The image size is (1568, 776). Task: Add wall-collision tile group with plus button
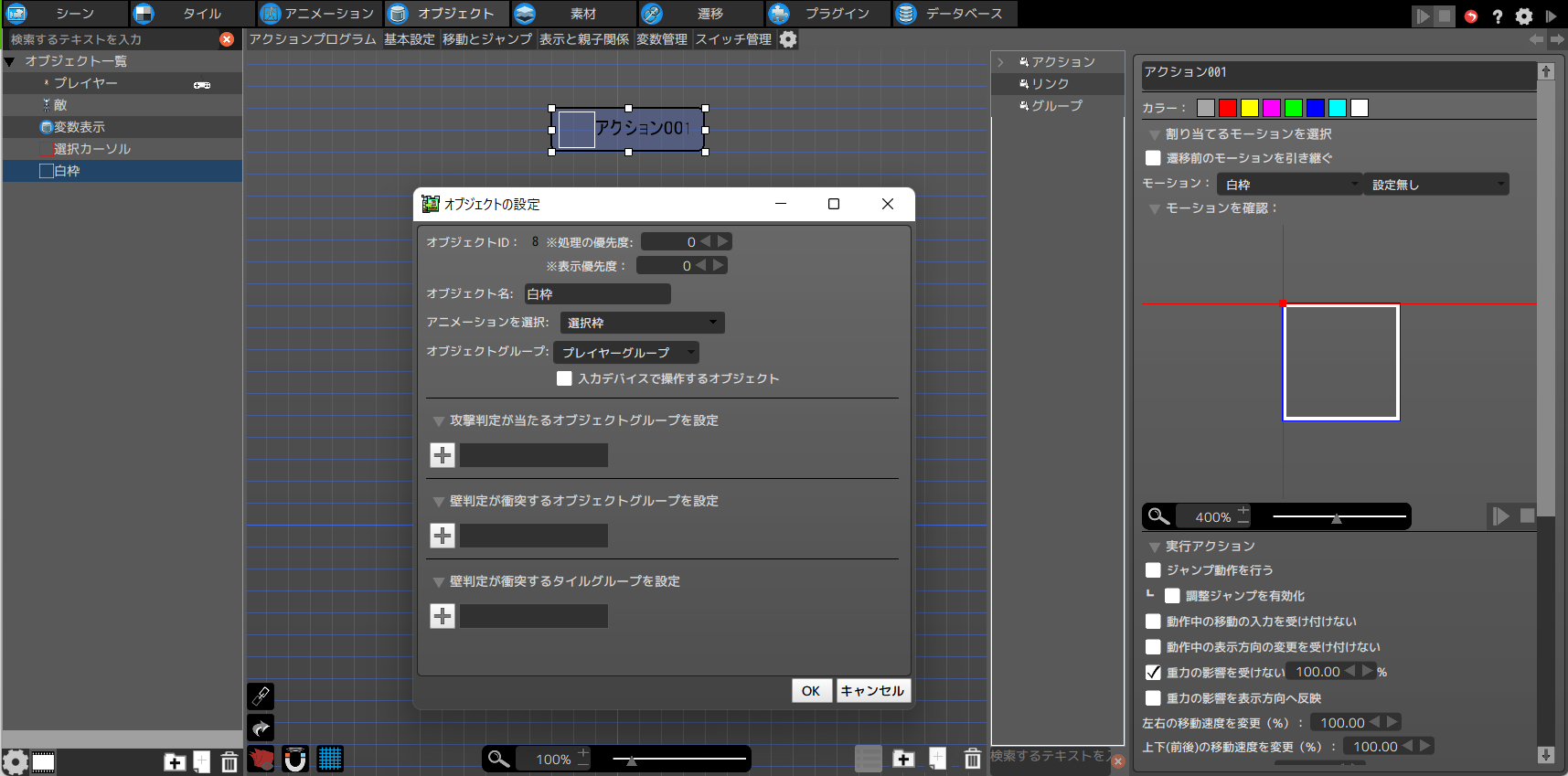tap(443, 616)
